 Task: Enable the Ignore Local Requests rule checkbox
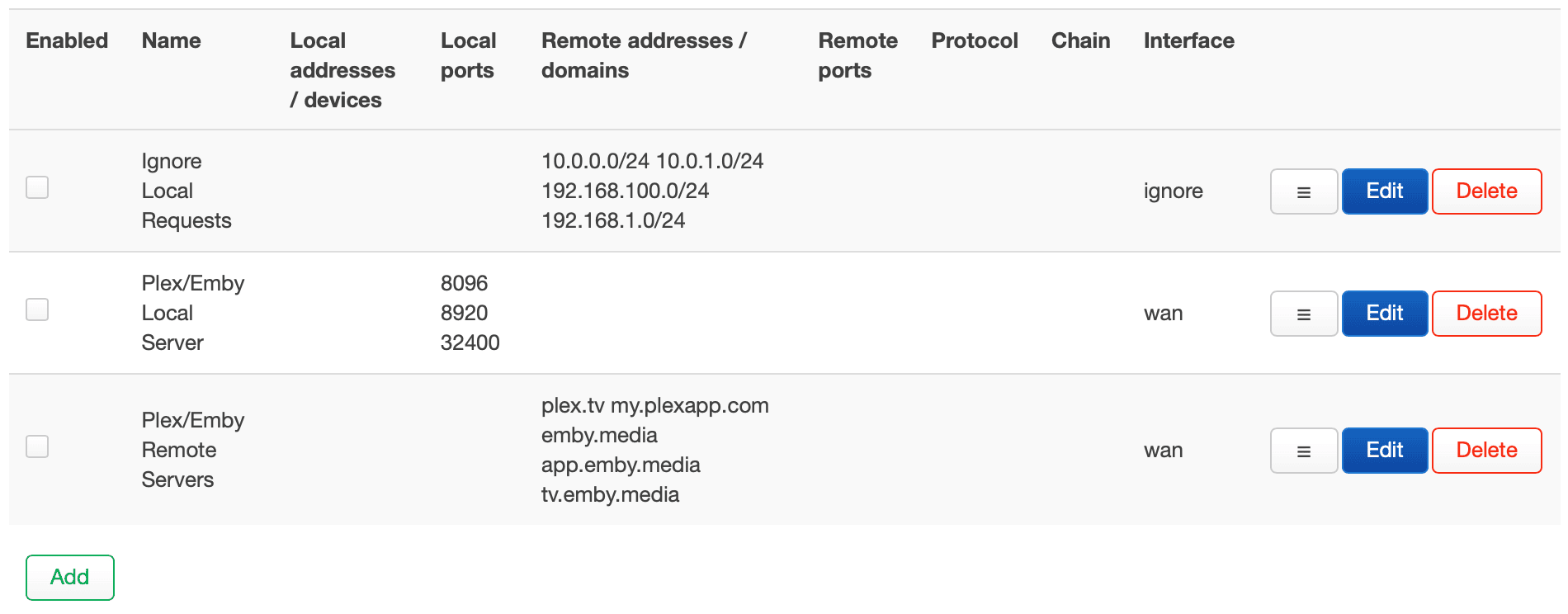pos(36,187)
